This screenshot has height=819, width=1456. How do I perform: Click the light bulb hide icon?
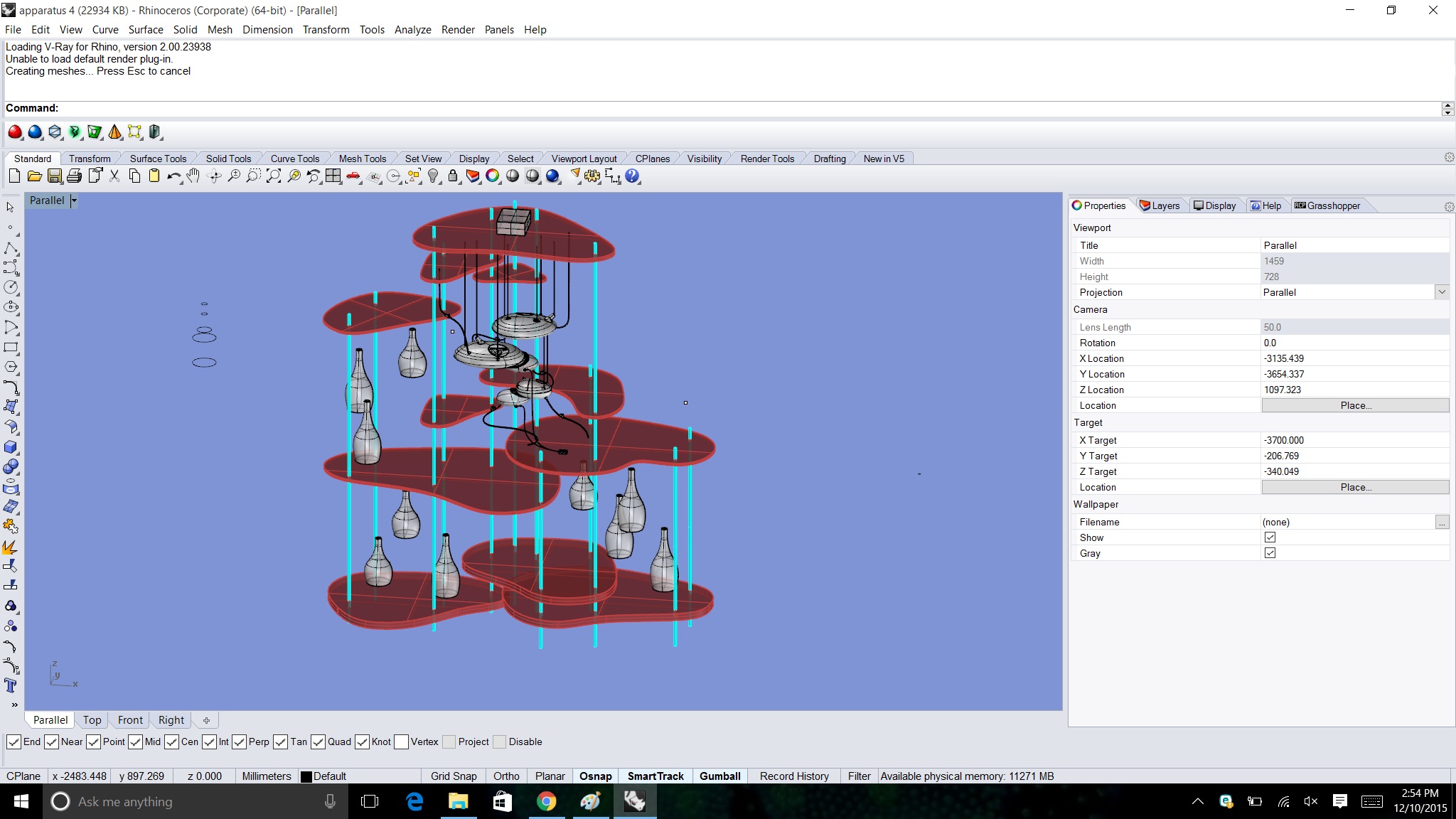433,176
